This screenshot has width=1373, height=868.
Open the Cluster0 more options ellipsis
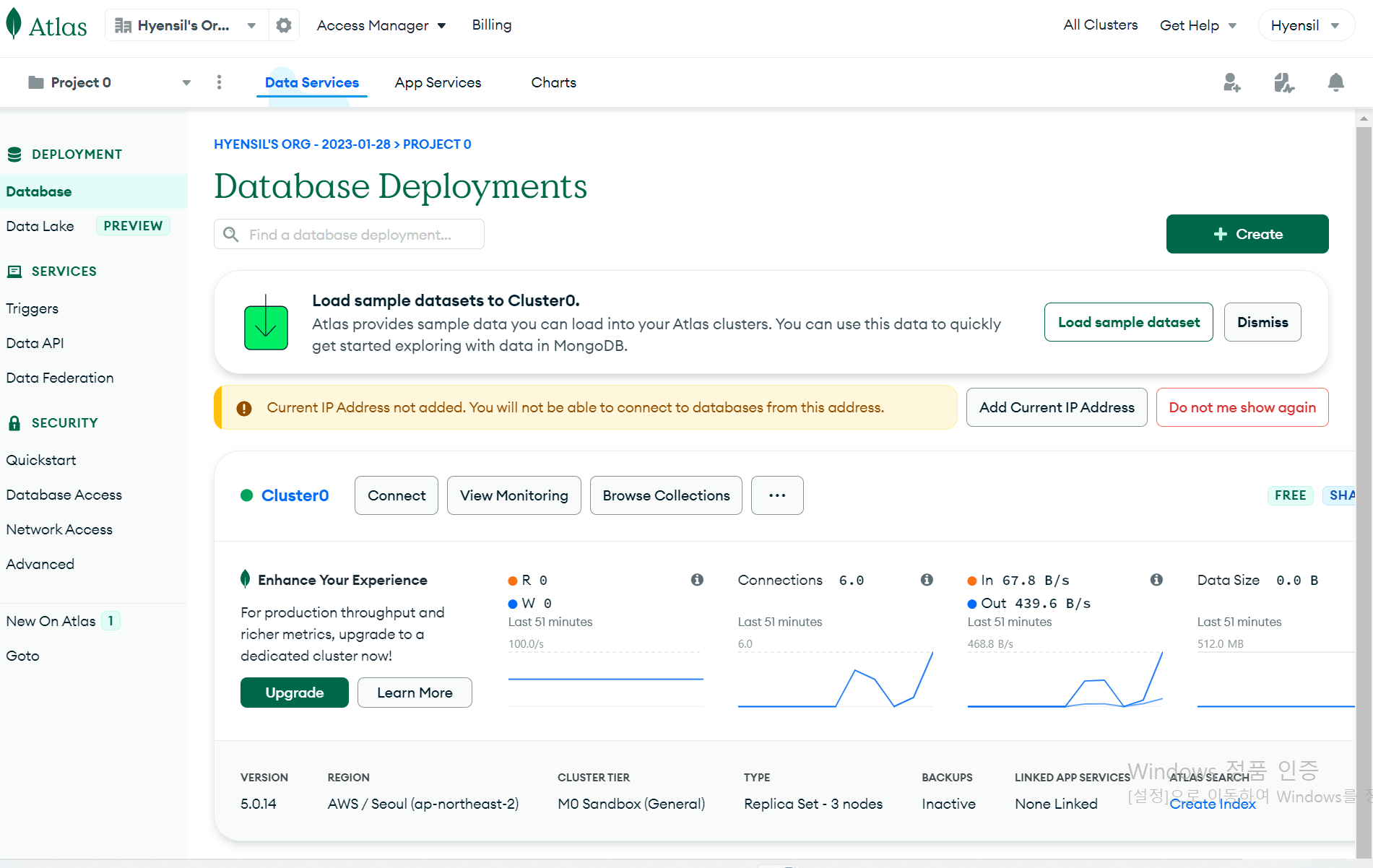tap(777, 495)
